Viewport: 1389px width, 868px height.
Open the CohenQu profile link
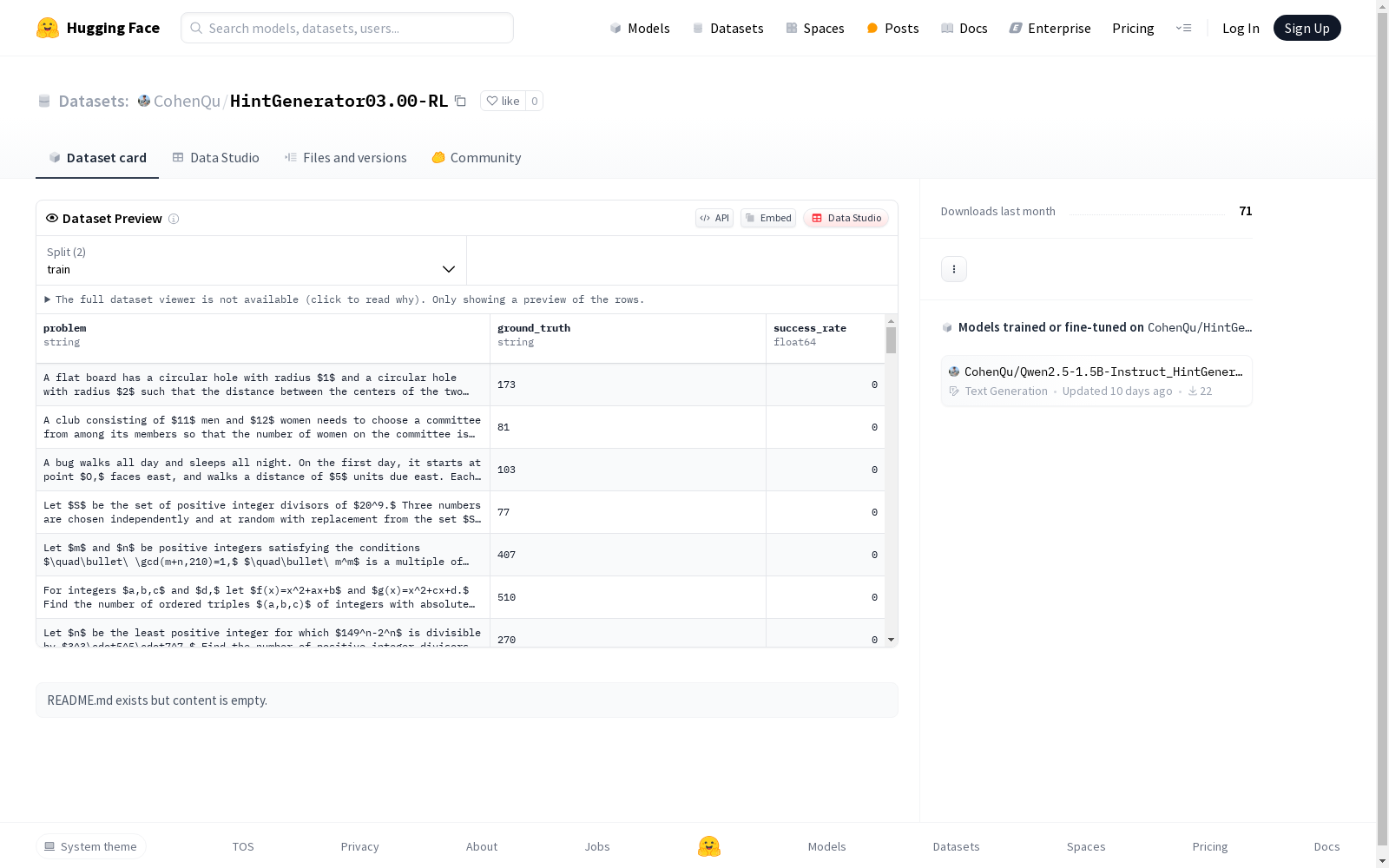187,101
